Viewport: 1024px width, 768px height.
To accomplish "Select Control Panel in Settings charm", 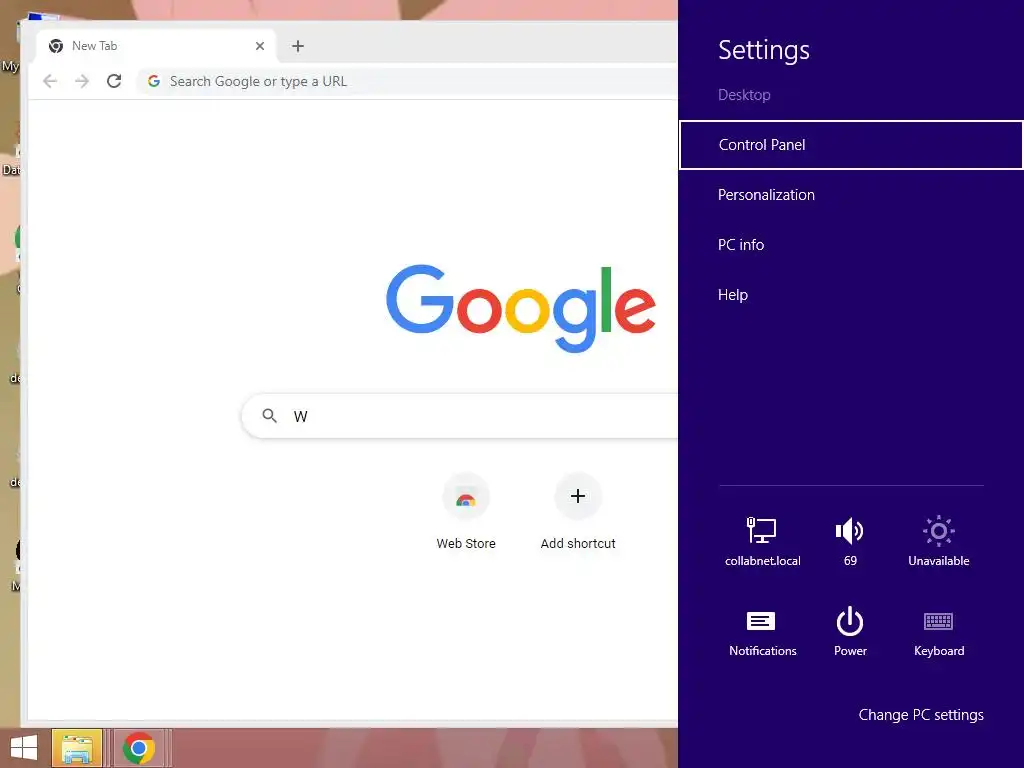I will pyautogui.click(x=851, y=145).
